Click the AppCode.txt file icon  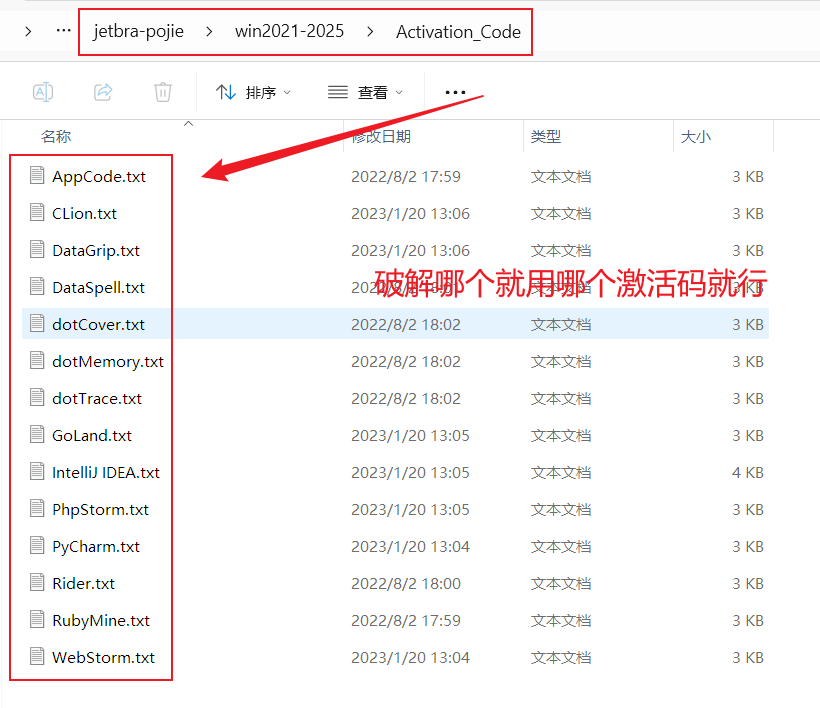pyautogui.click(x=37, y=176)
